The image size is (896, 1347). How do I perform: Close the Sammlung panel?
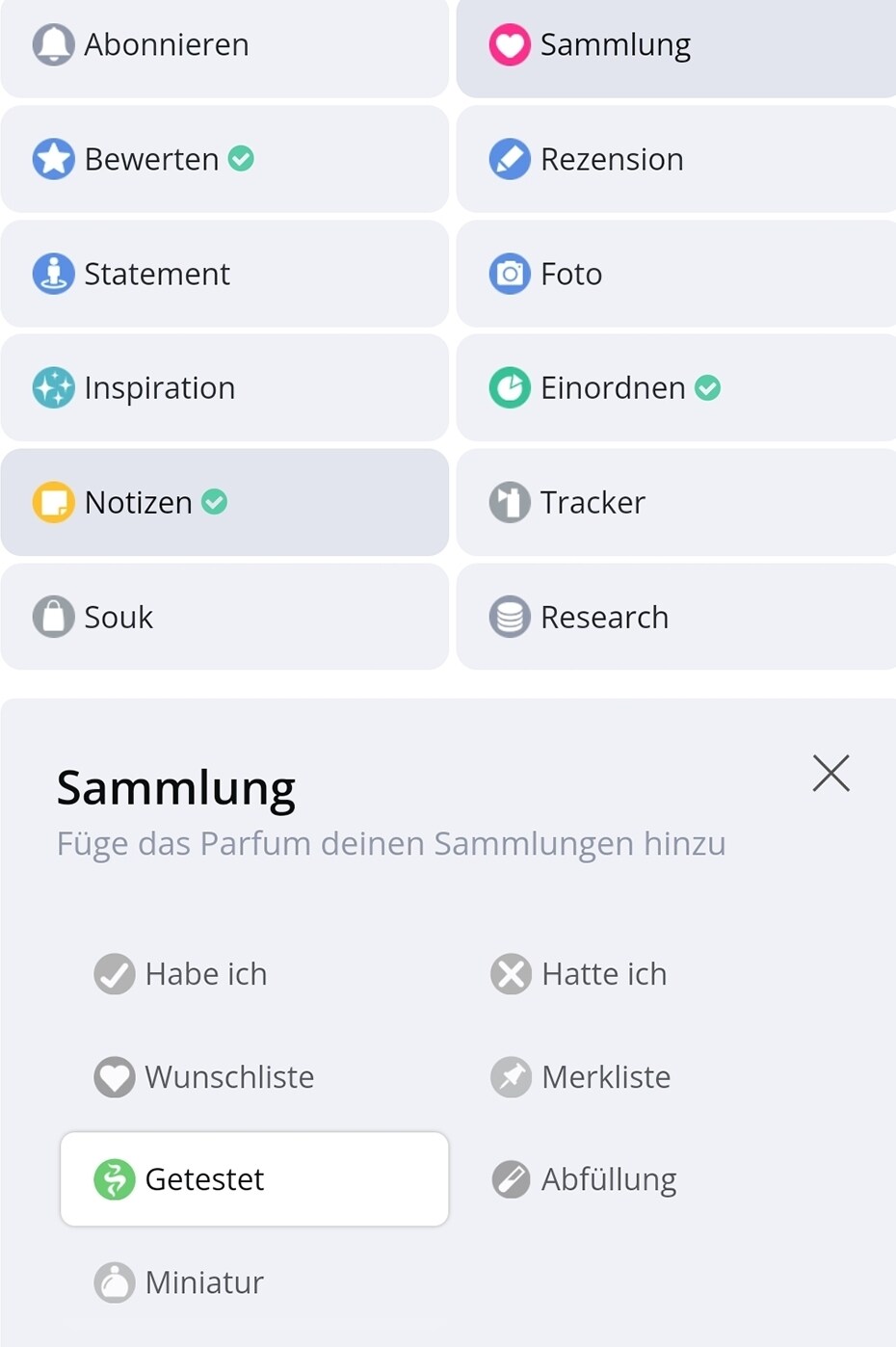click(x=830, y=773)
